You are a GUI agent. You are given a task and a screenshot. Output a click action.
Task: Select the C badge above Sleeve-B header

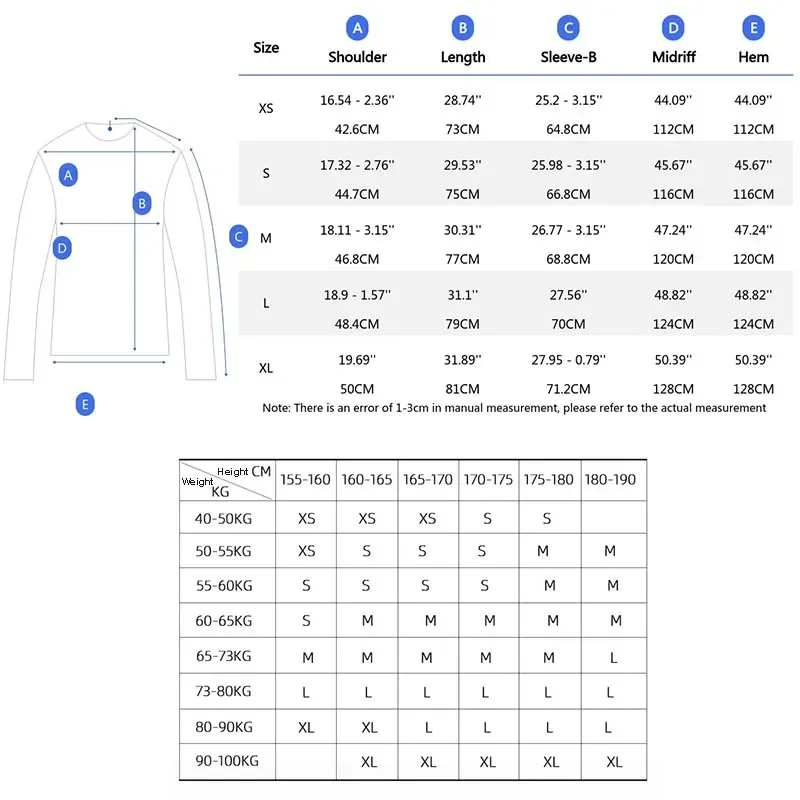[568, 28]
